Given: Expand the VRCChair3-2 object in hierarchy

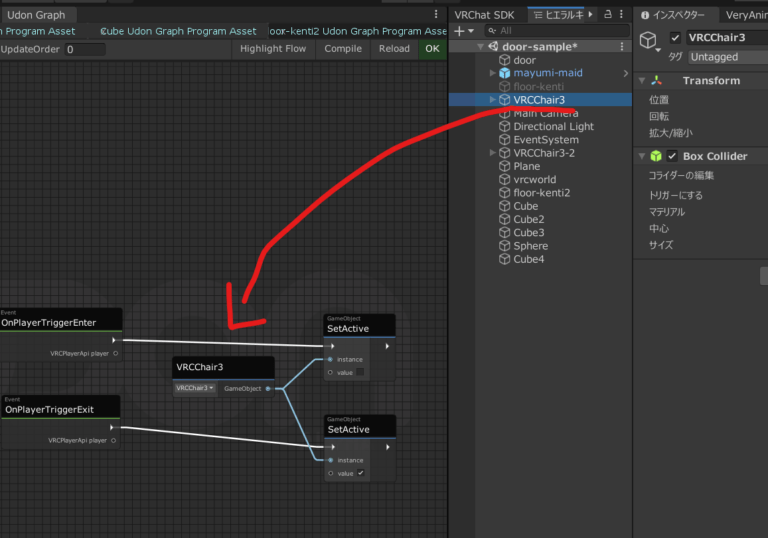Looking at the screenshot, I should (491, 153).
